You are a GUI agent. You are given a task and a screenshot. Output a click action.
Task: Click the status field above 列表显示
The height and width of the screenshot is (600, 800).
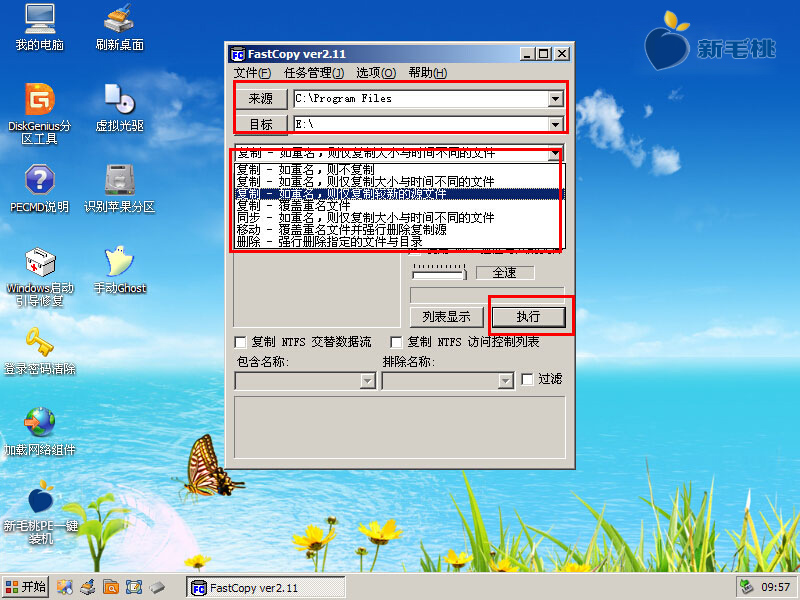click(487, 295)
